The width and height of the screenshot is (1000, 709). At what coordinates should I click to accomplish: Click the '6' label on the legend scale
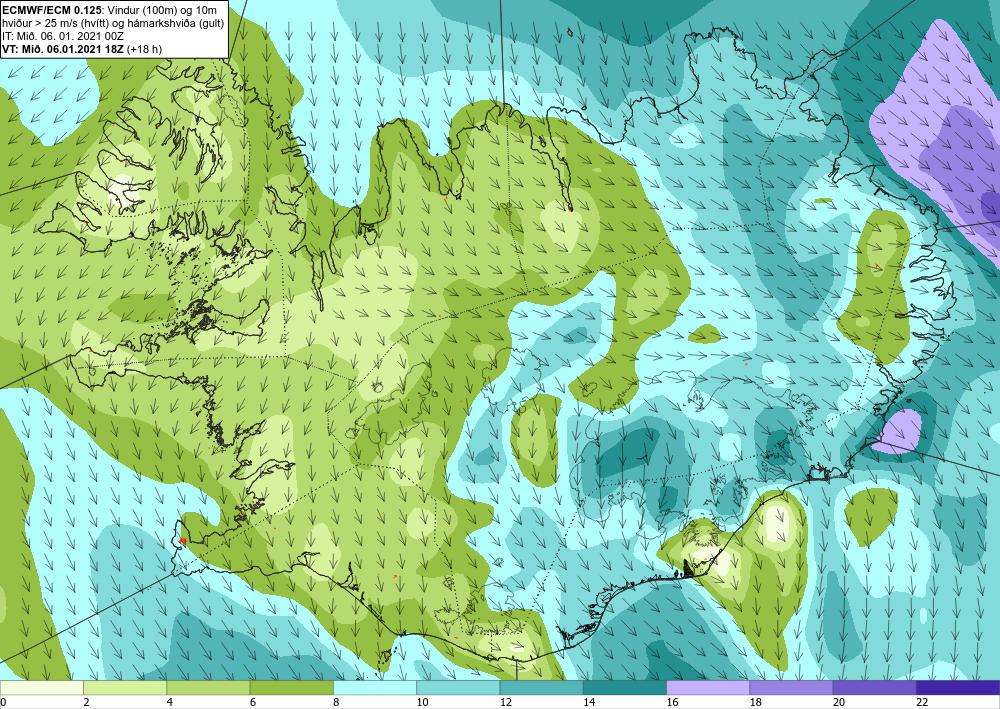[x=253, y=702]
